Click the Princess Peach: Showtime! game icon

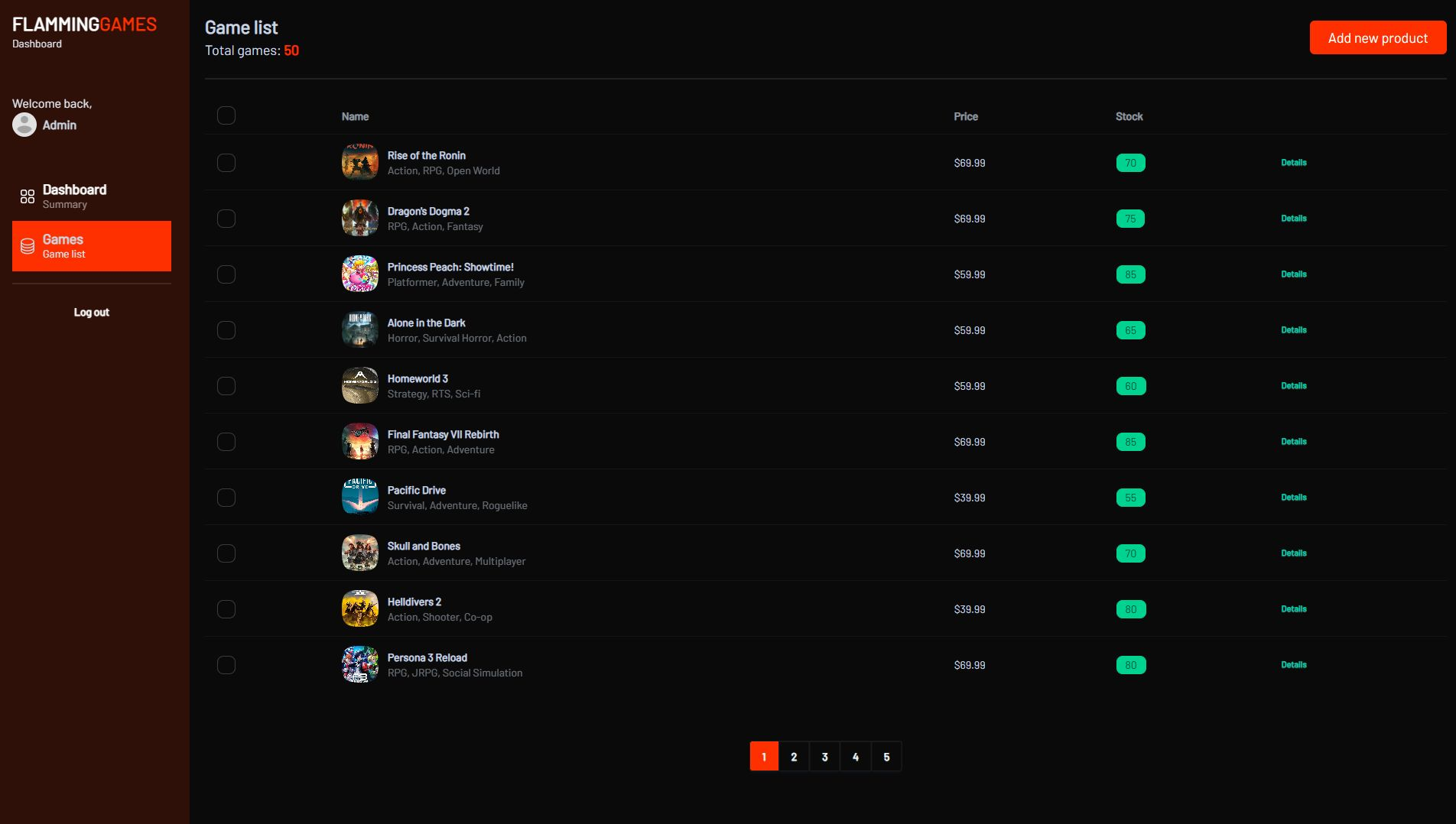[359, 274]
